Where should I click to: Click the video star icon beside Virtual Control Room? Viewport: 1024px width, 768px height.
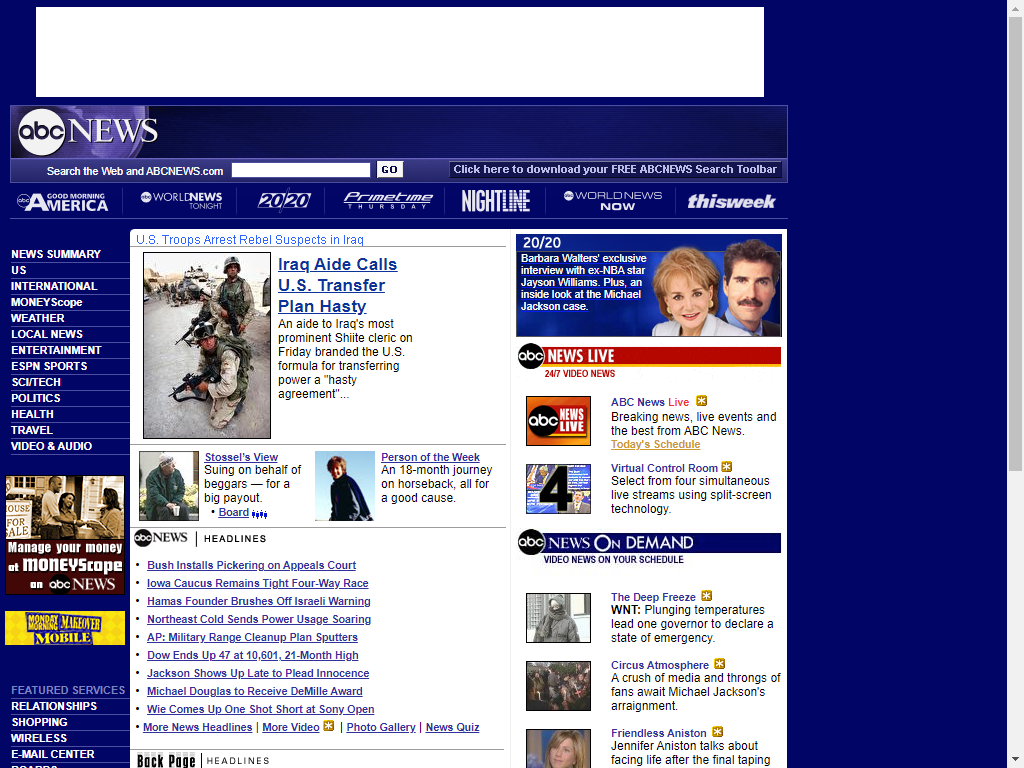click(x=727, y=467)
